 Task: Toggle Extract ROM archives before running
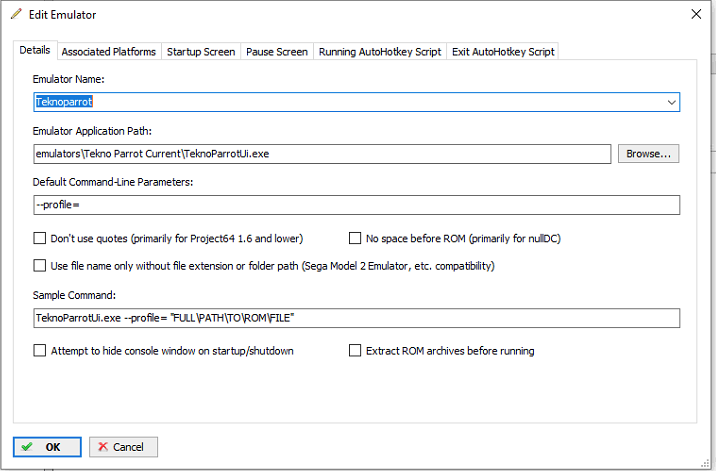click(x=355, y=351)
